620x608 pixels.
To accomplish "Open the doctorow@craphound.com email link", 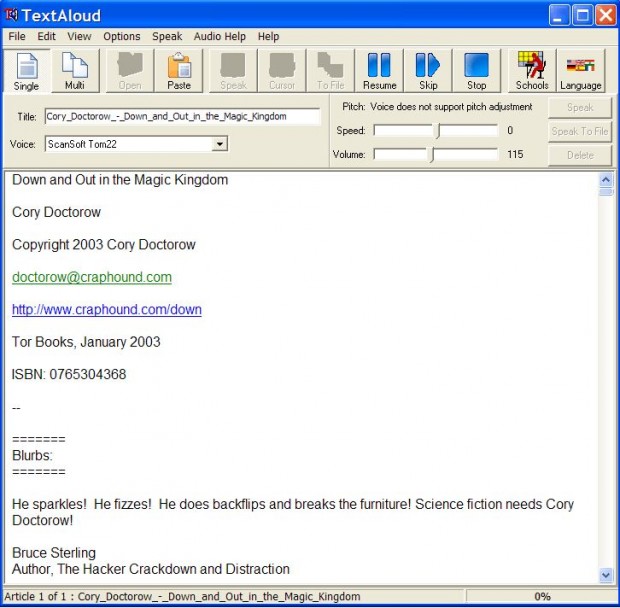I will (x=92, y=277).
